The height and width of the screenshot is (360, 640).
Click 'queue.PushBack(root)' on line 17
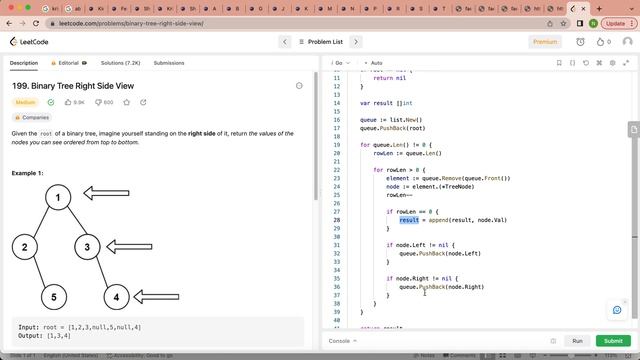393,128
